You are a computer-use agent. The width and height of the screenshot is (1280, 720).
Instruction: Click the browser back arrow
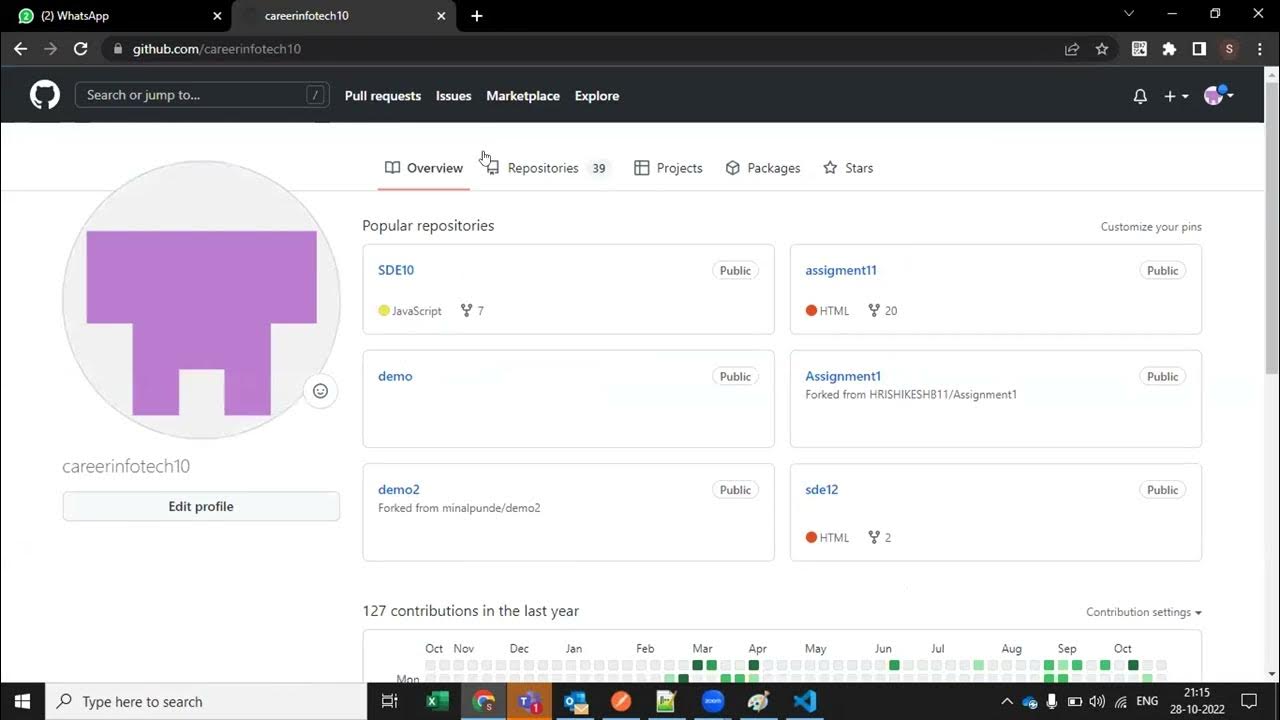20,48
